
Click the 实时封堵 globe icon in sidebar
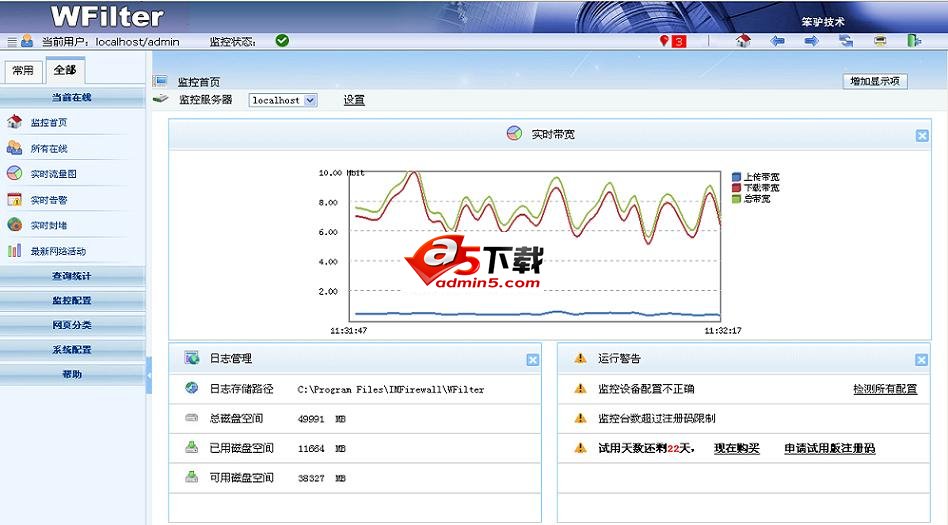[x=15, y=224]
